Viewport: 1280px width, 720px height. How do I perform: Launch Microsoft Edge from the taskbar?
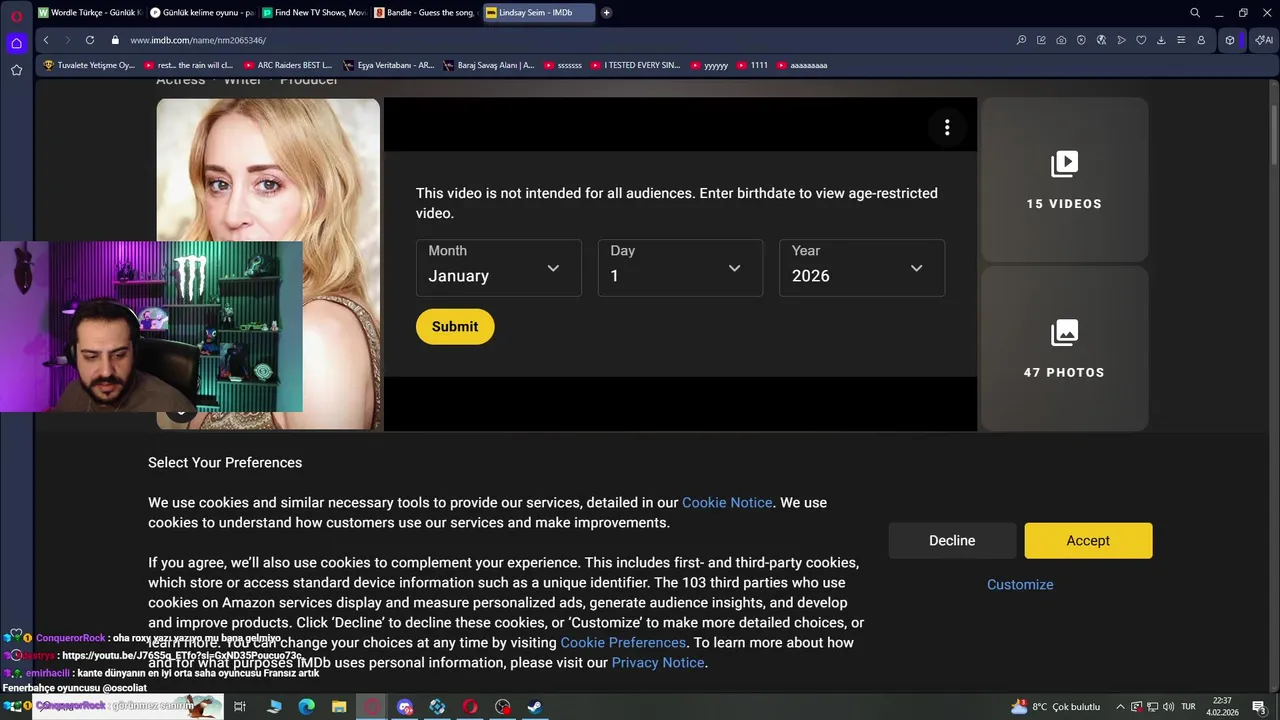coord(306,707)
